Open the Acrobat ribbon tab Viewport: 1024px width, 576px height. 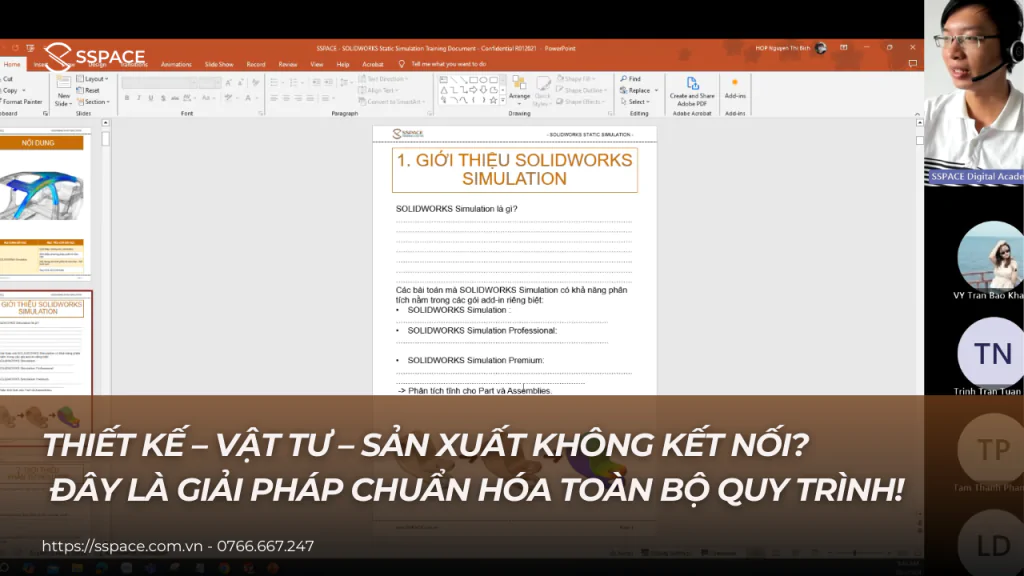click(373, 65)
